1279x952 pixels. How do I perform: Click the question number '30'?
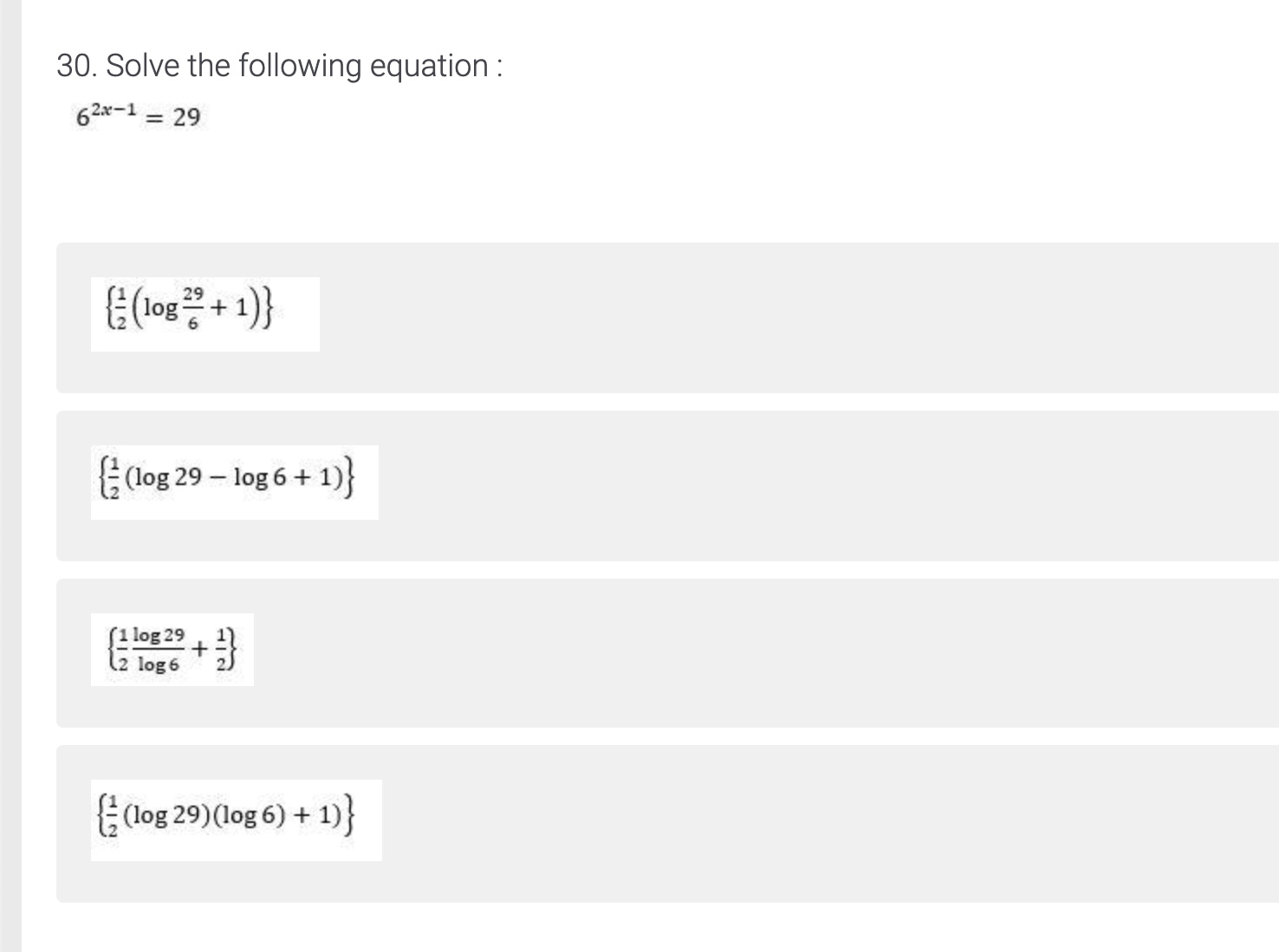pyautogui.click(x=72, y=64)
